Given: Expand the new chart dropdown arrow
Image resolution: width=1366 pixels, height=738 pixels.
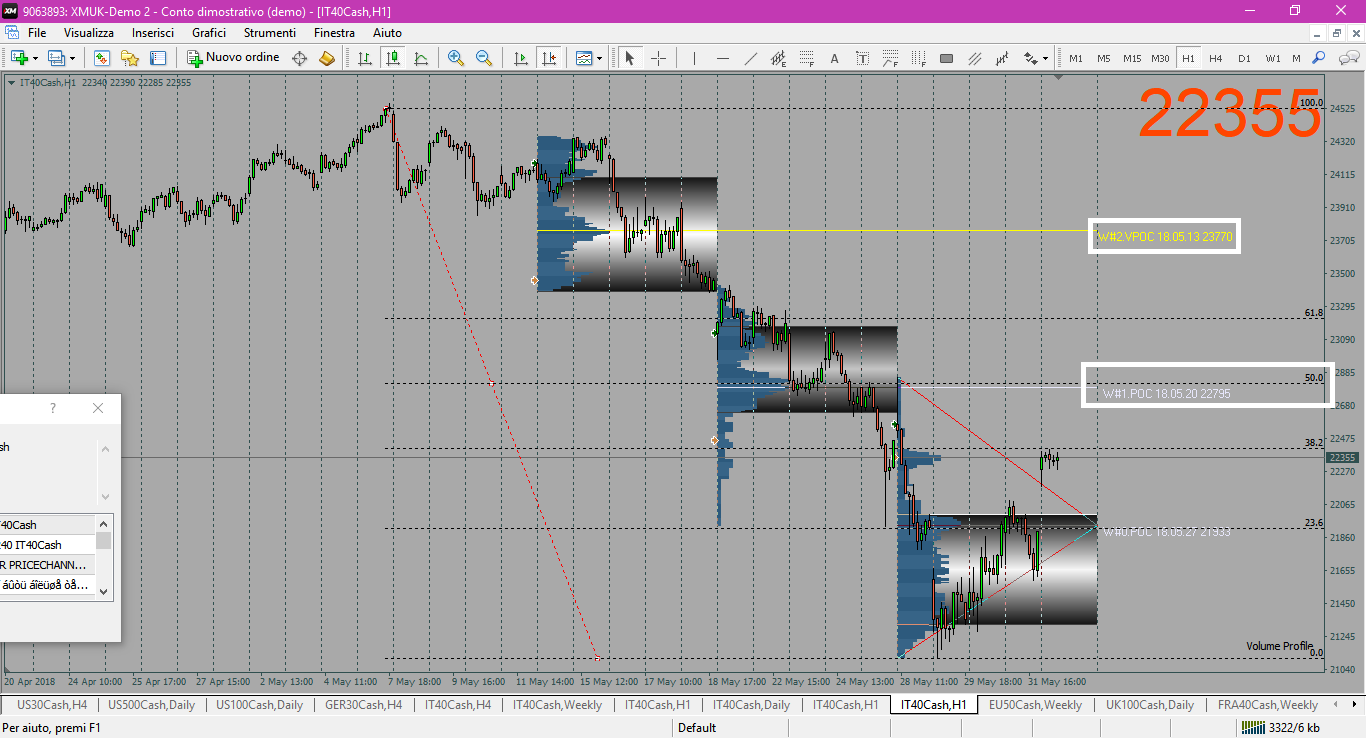Looking at the screenshot, I should tap(35, 58).
